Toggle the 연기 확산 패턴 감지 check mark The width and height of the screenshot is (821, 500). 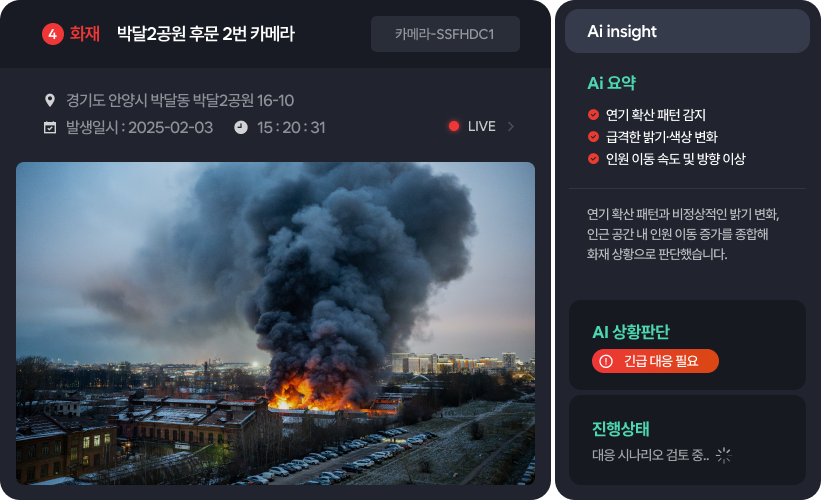[593, 114]
